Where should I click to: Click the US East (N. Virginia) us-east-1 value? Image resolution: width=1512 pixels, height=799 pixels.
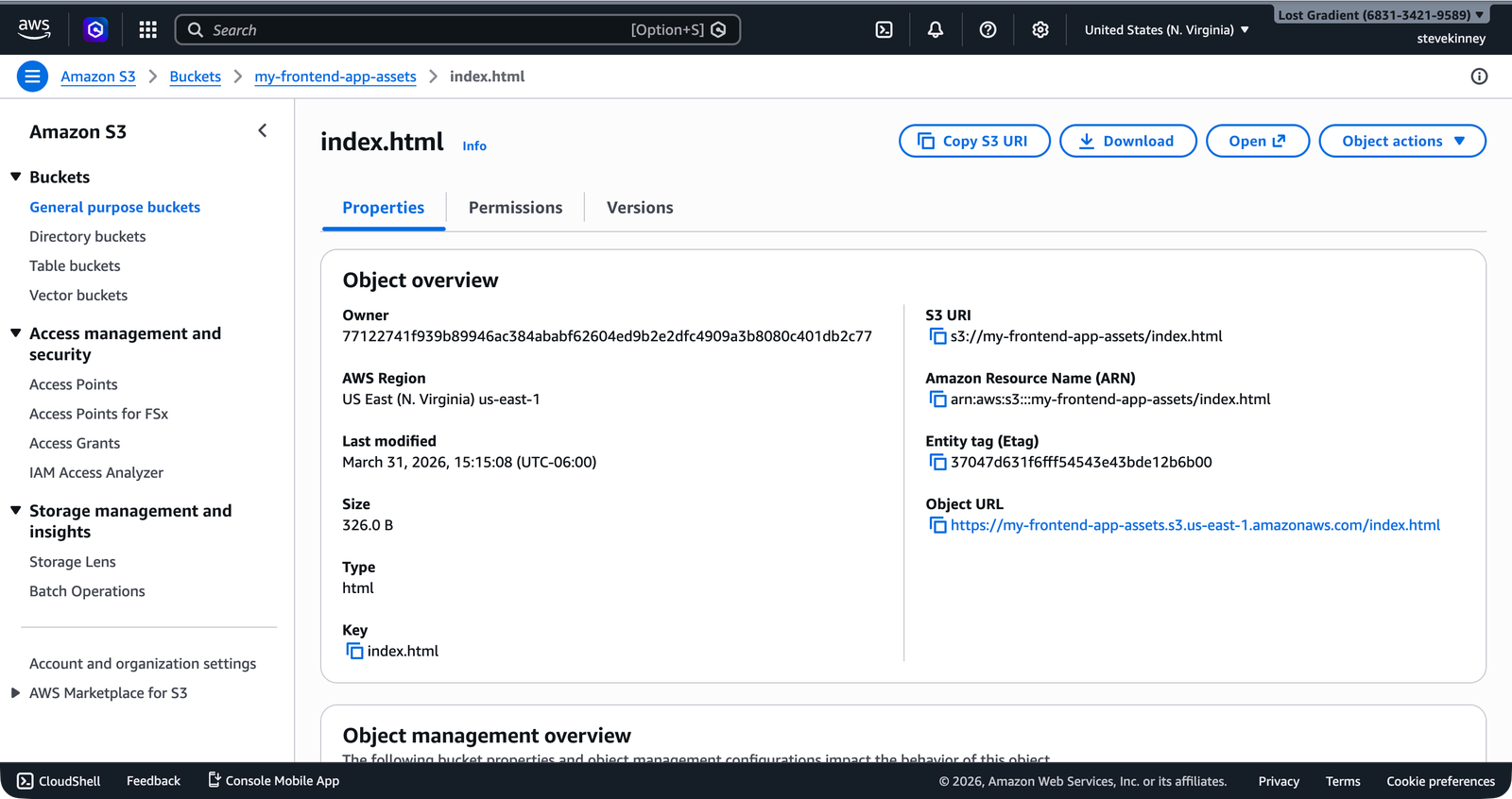(x=441, y=399)
